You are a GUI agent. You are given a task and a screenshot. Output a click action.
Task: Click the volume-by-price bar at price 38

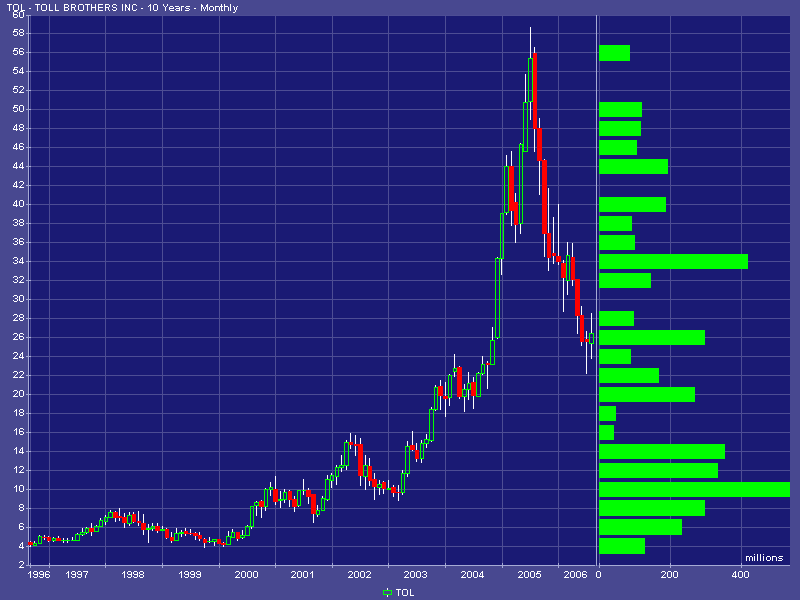(x=615, y=223)
